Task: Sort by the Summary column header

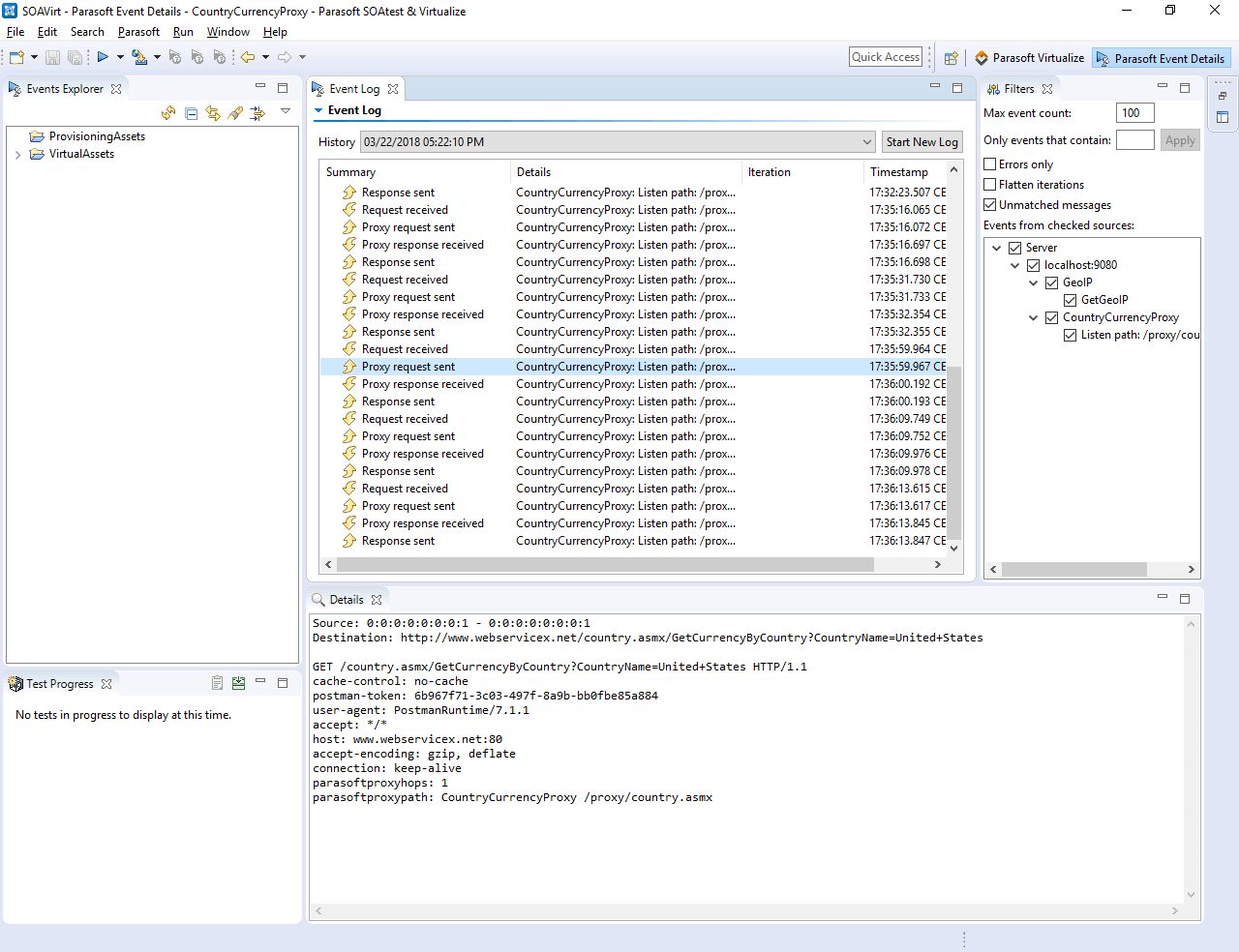Action: pos(414,172)
